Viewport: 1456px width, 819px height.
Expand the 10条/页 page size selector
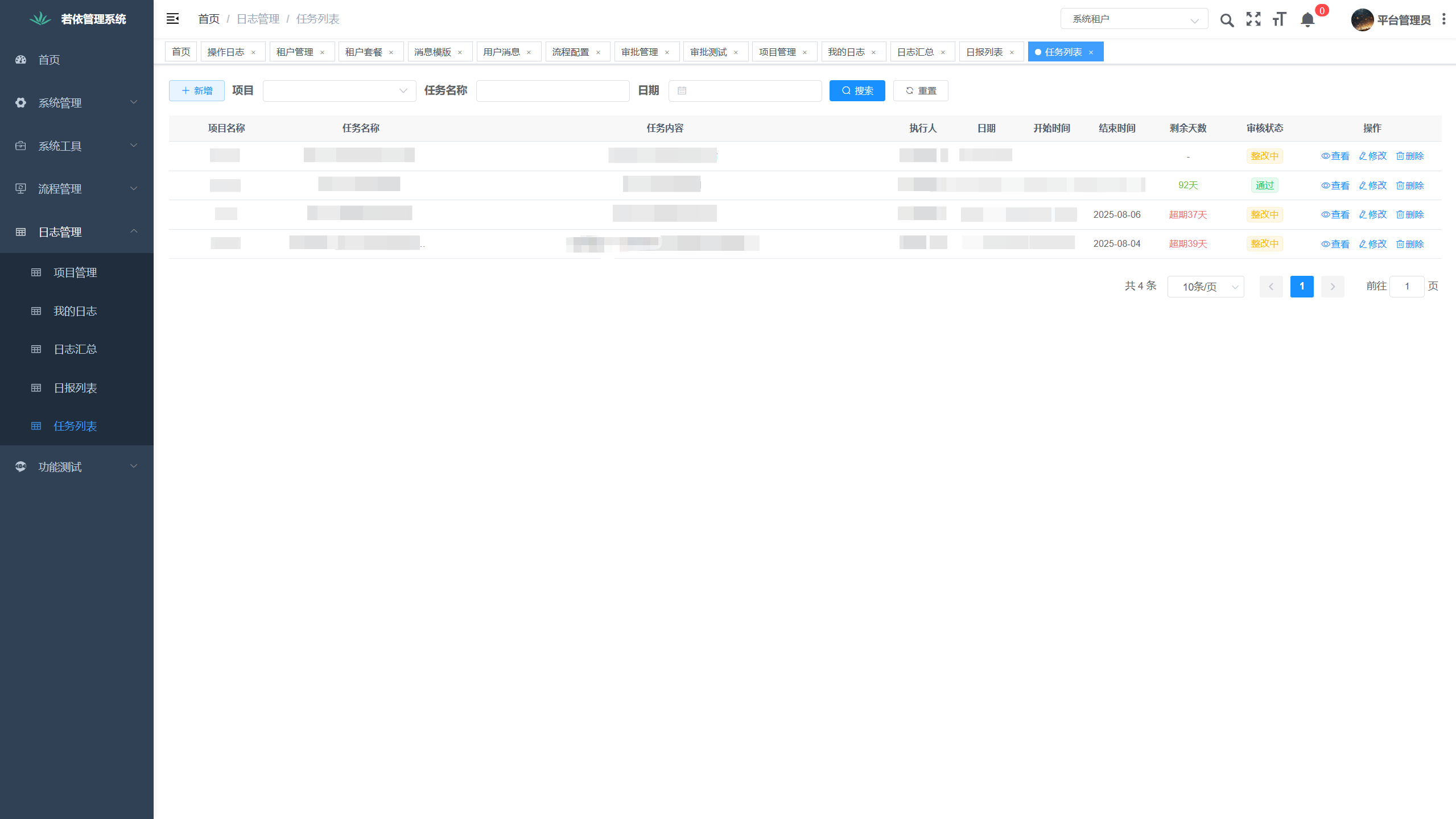pyautogui.click(x=1205, y=287)
